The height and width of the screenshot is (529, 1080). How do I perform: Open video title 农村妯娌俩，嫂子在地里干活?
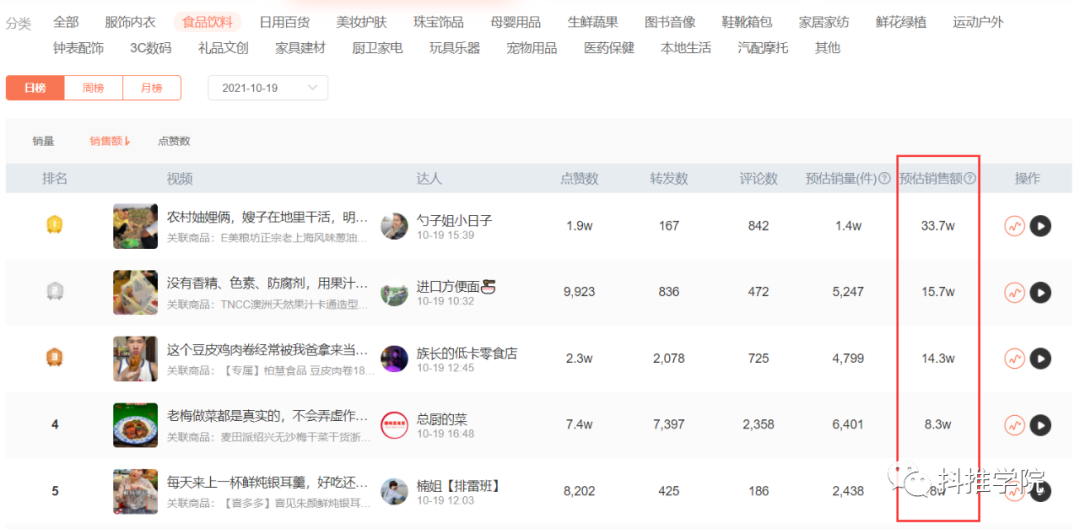click(268, 218)
